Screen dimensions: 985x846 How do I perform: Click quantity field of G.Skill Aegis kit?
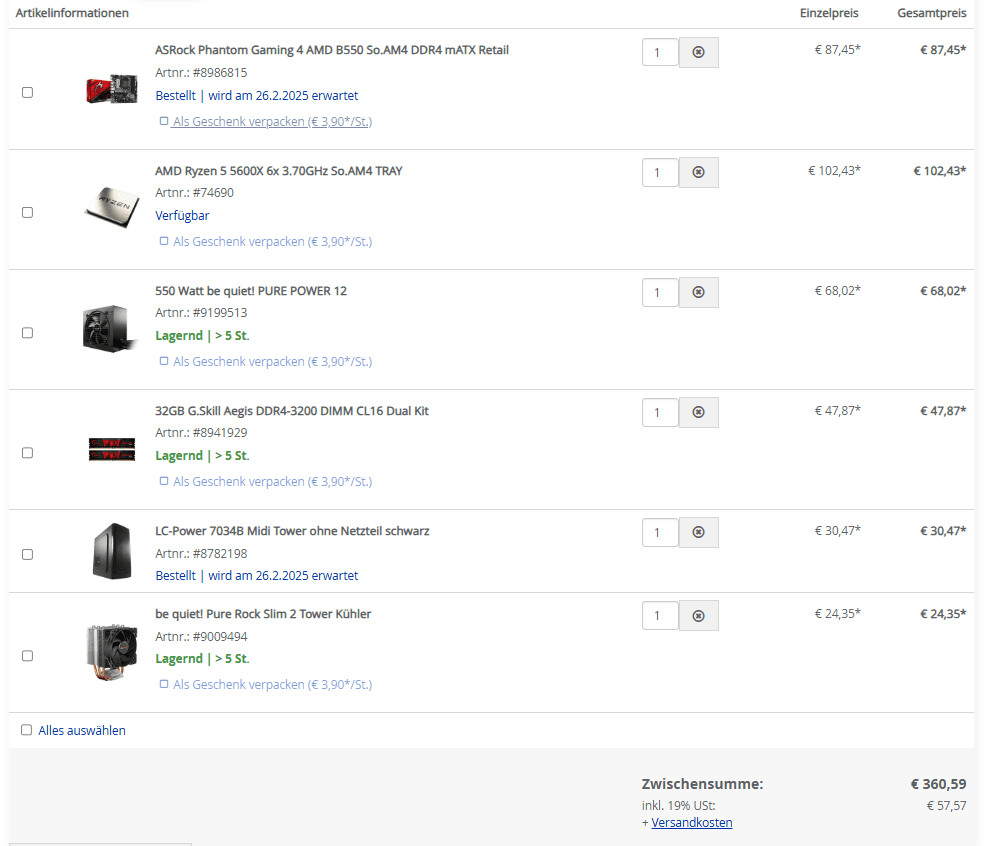tap(660, 412)
